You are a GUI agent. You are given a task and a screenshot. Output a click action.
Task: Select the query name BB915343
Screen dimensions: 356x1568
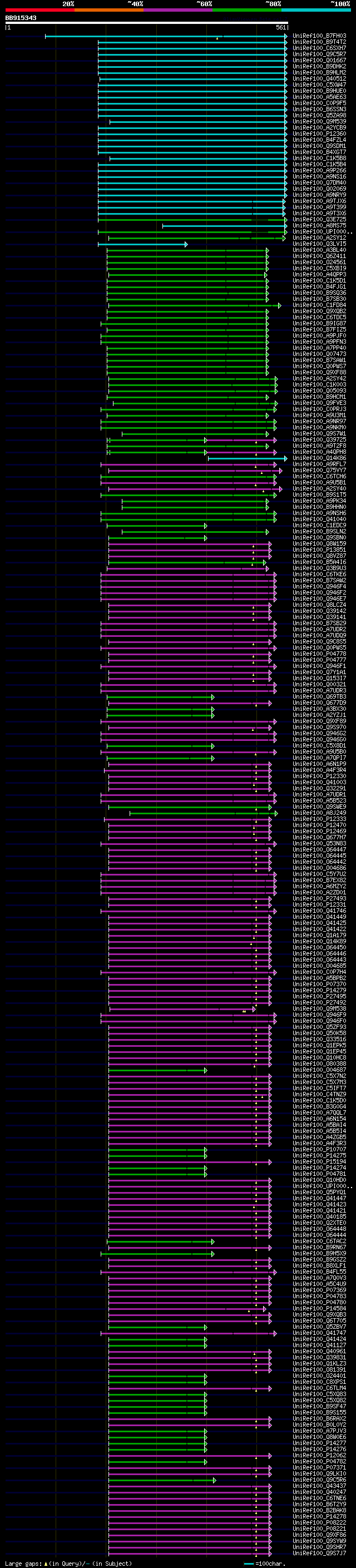(x=21, y=18)
